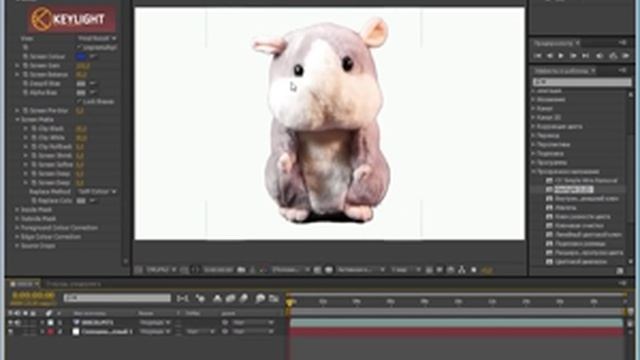Open blending mode dropdown for top layer
This screenshot has width=640, height=360.
[155, 322]
